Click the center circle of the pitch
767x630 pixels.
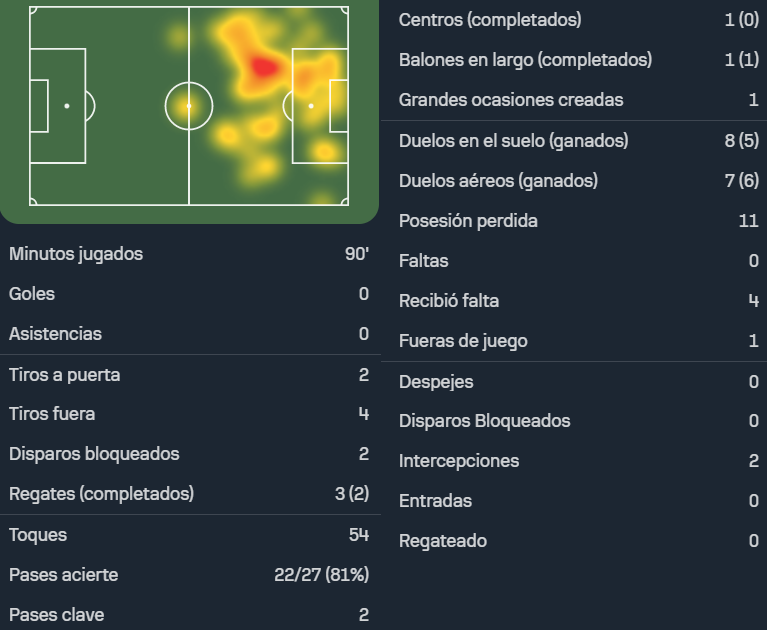pyautogui.click(x=189, y=106)
